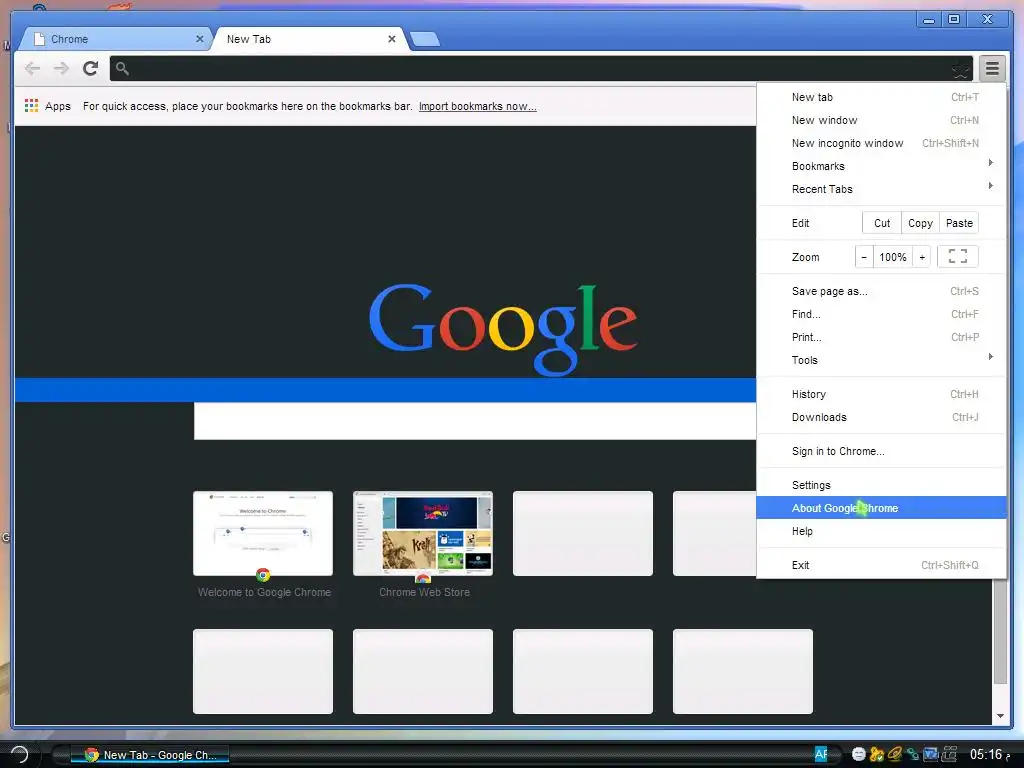Choose Find... from menu
Viewport: 1024px width, 768px height.
pos(881,314)
